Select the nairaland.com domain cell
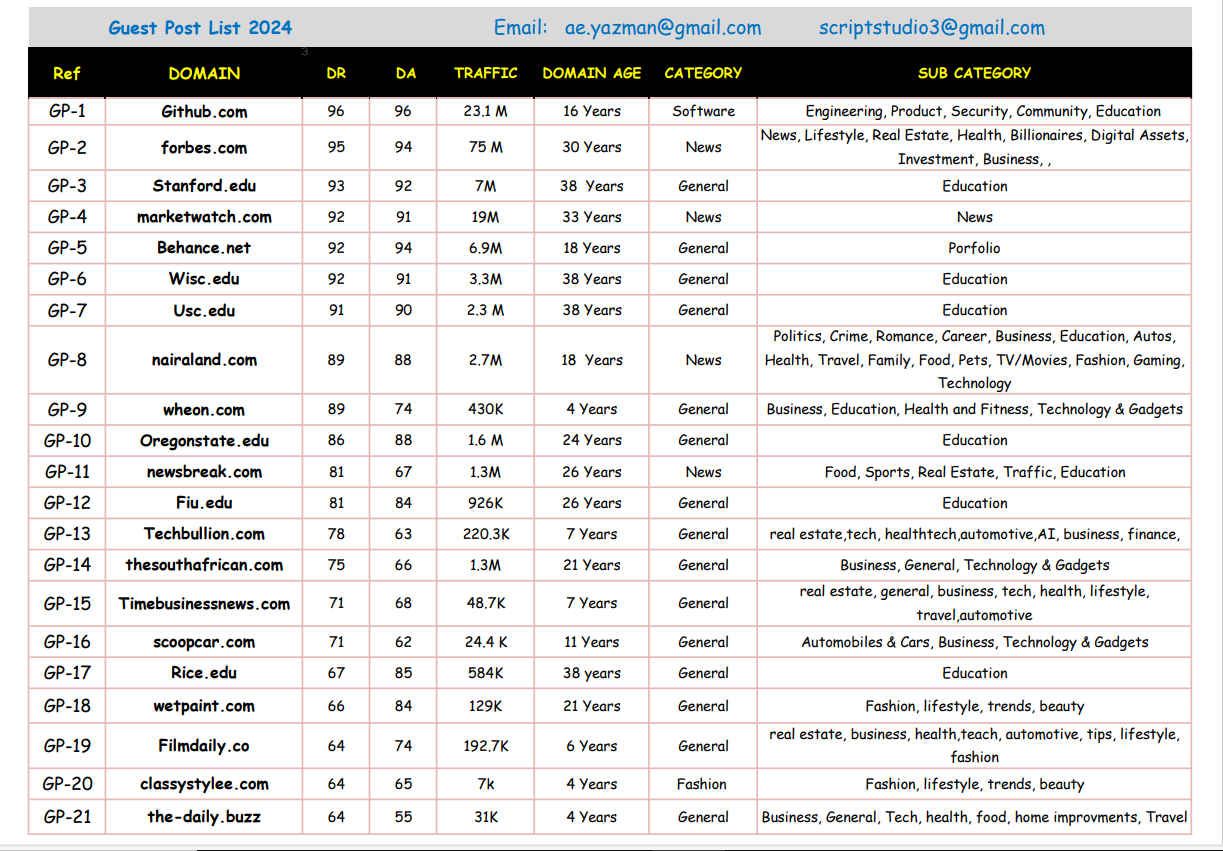 [x=204, y=360]
